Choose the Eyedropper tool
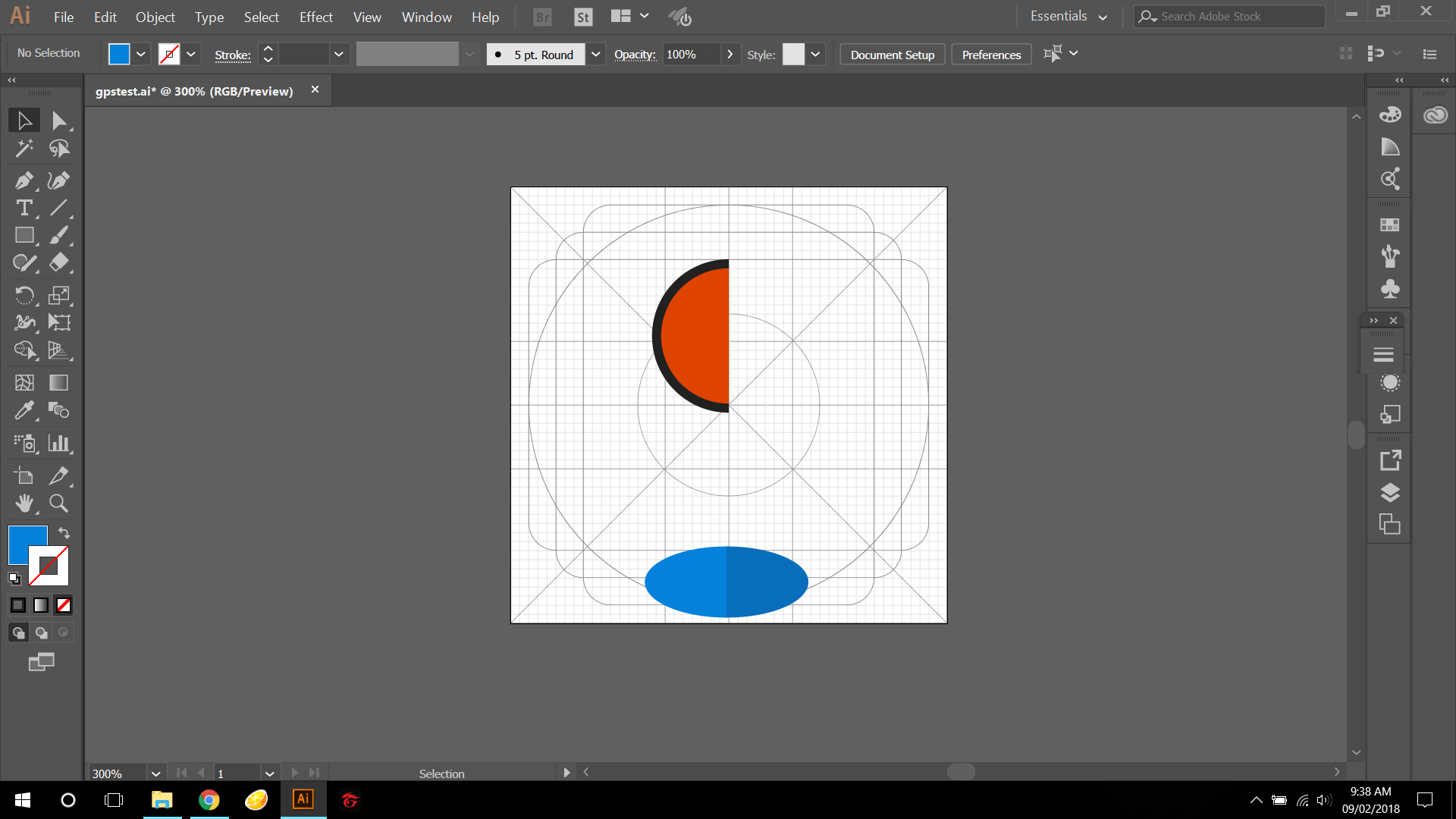Viewport: 1456px width, 819px height. (24, 410)
